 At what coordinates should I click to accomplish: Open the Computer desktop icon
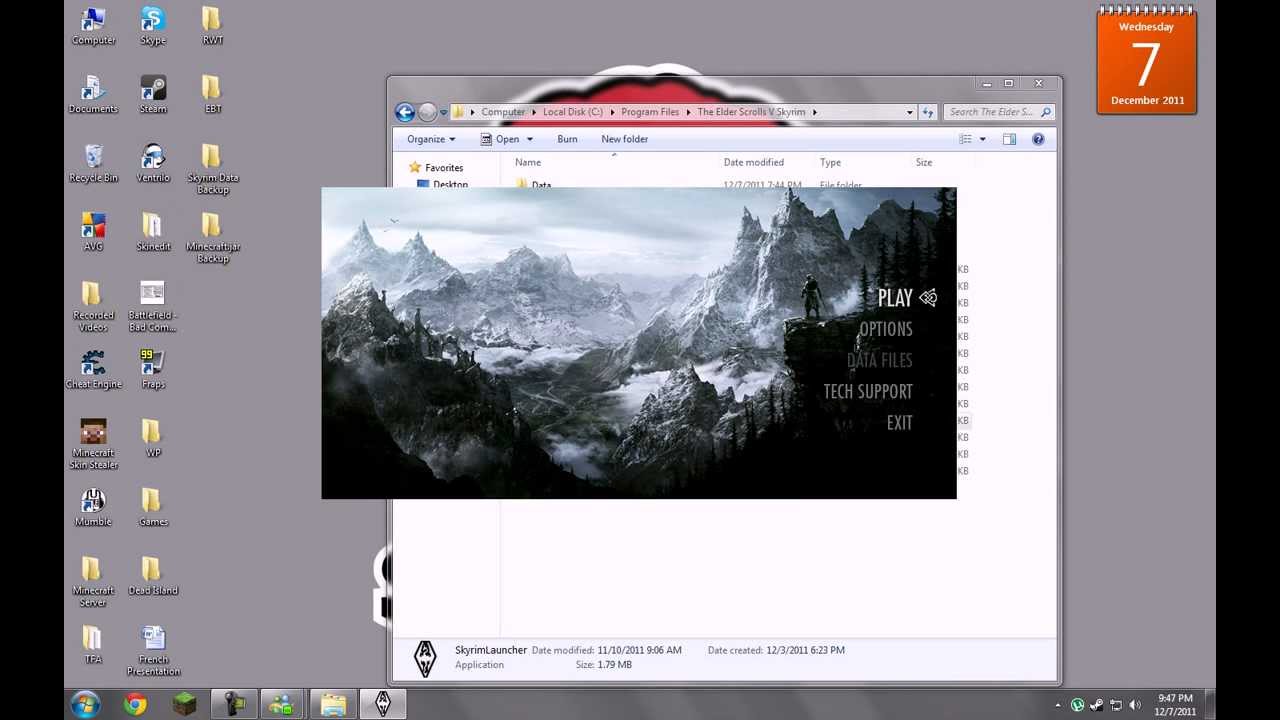(x=93, y=27)
